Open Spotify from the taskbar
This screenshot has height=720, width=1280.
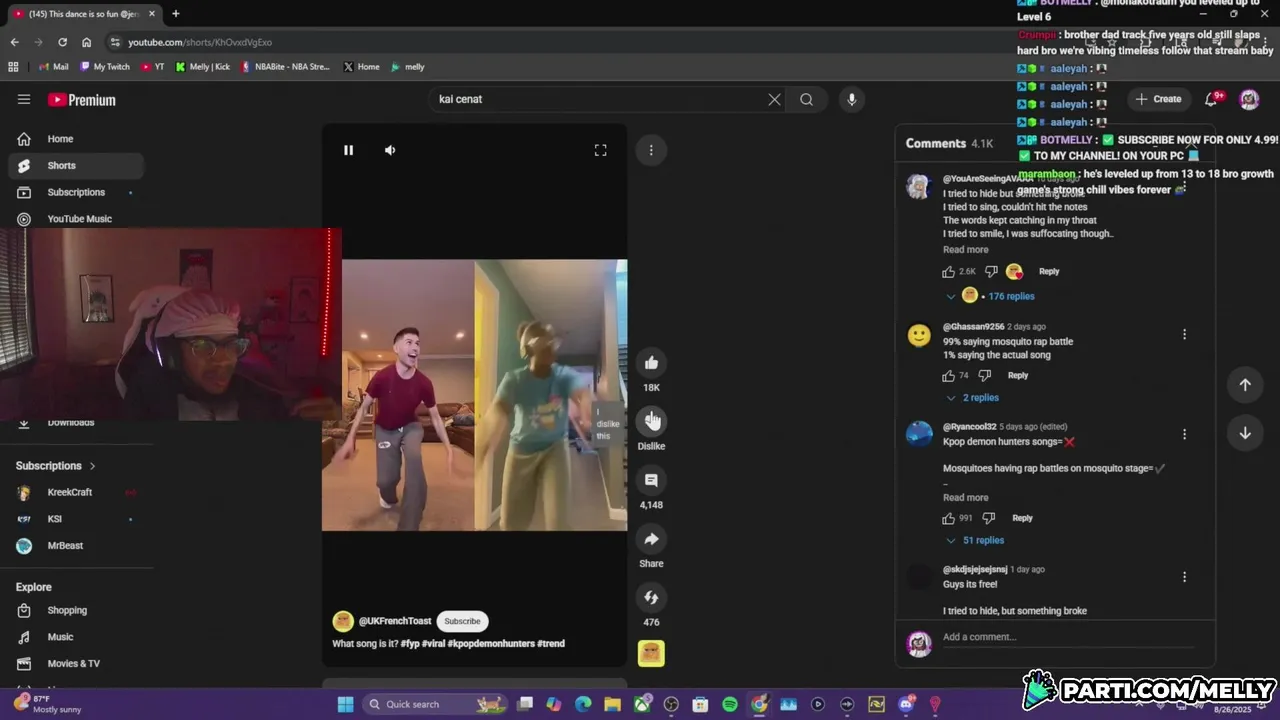730,704
